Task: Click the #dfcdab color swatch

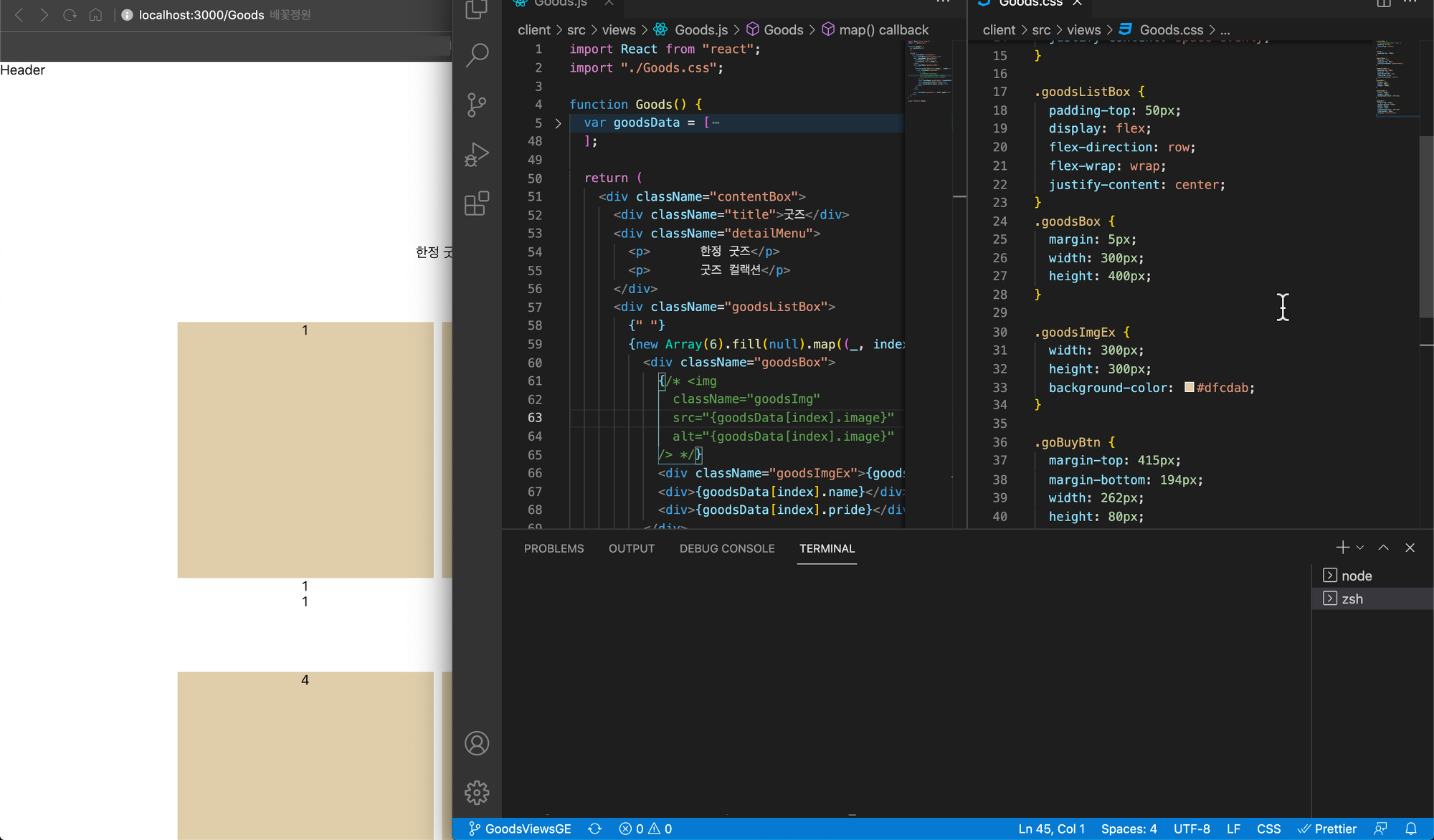Action: point(1189,387)
